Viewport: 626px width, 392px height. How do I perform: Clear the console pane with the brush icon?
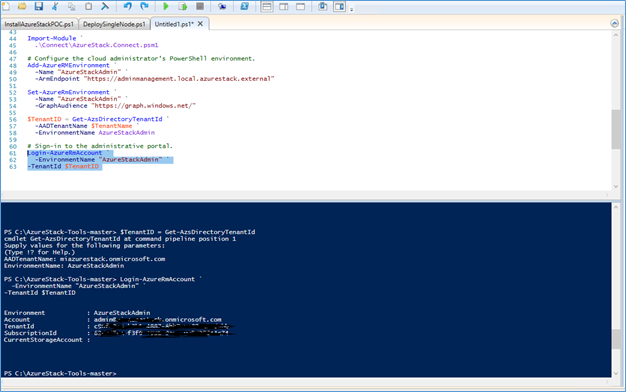(x=105, y=6)
